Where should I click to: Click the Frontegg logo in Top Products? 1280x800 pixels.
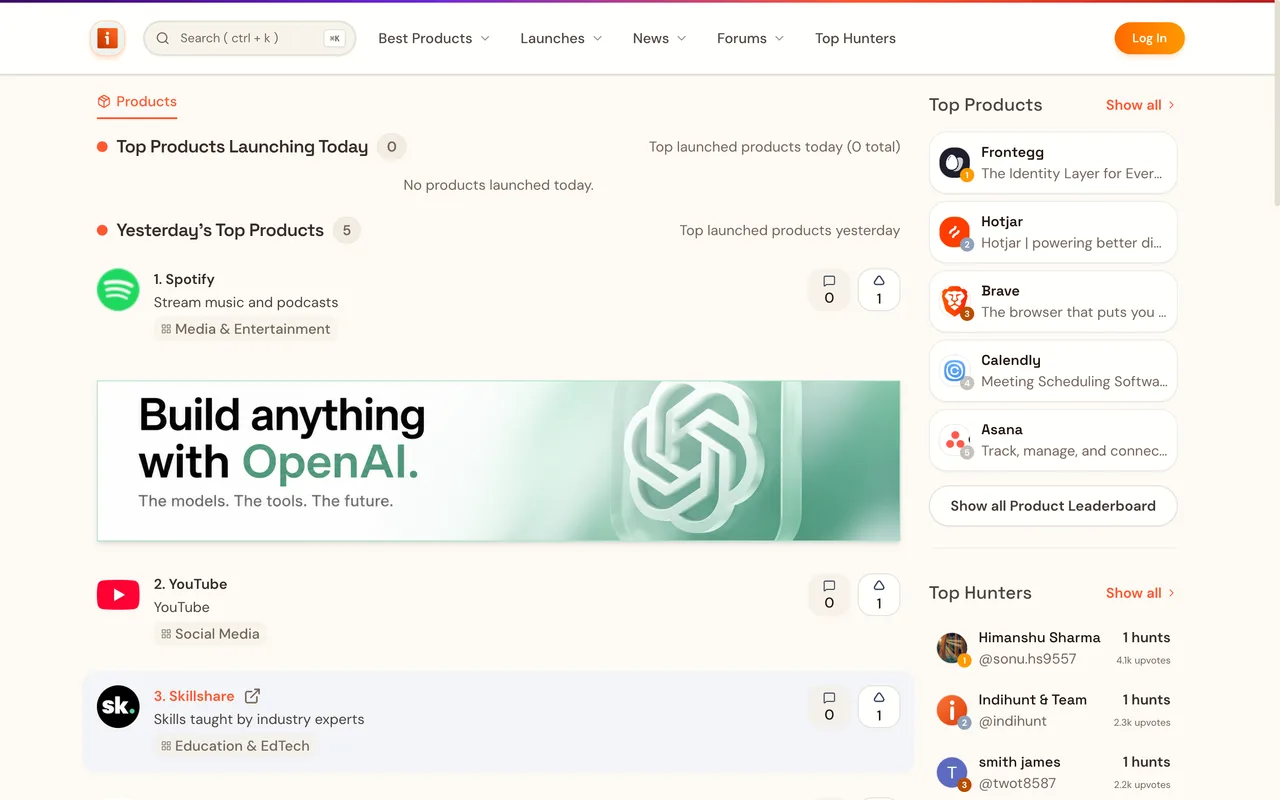(955, 162)
